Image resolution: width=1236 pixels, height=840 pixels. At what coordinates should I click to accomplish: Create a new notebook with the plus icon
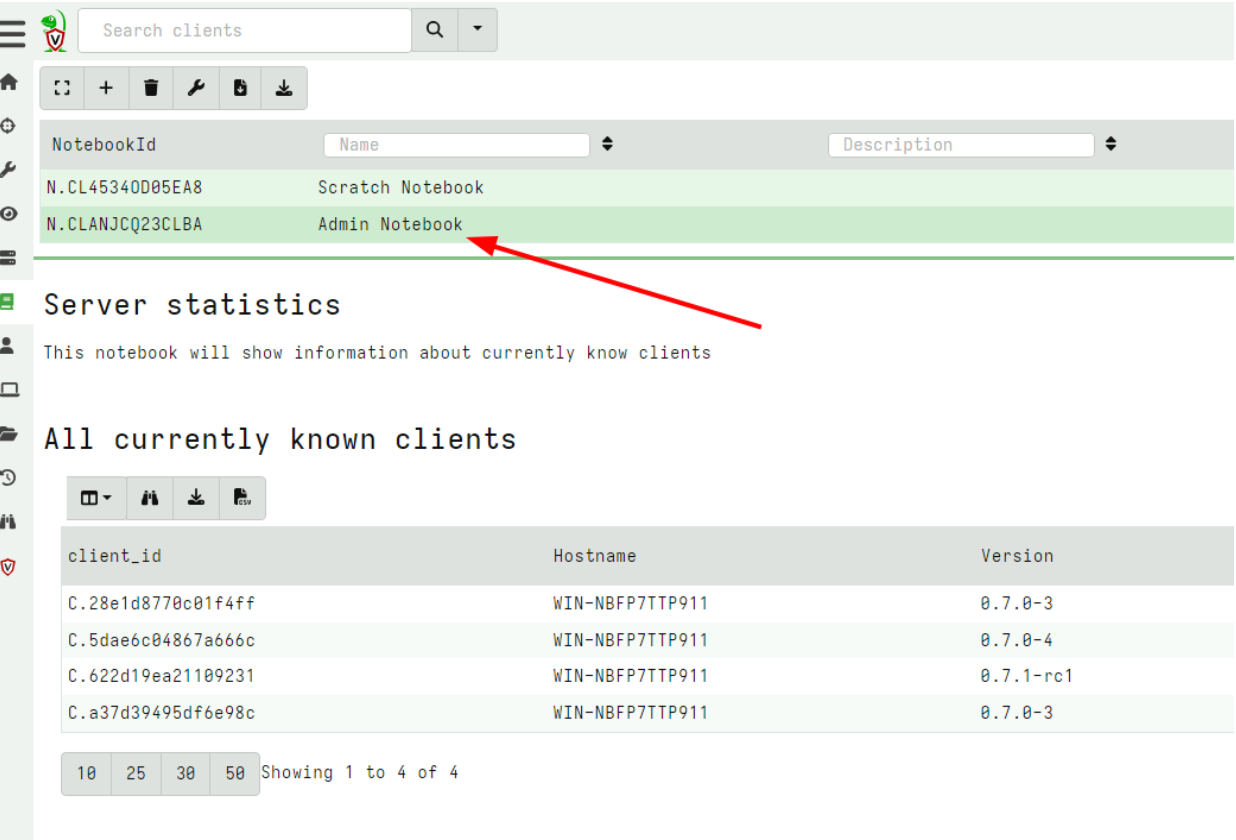[106, 88]
